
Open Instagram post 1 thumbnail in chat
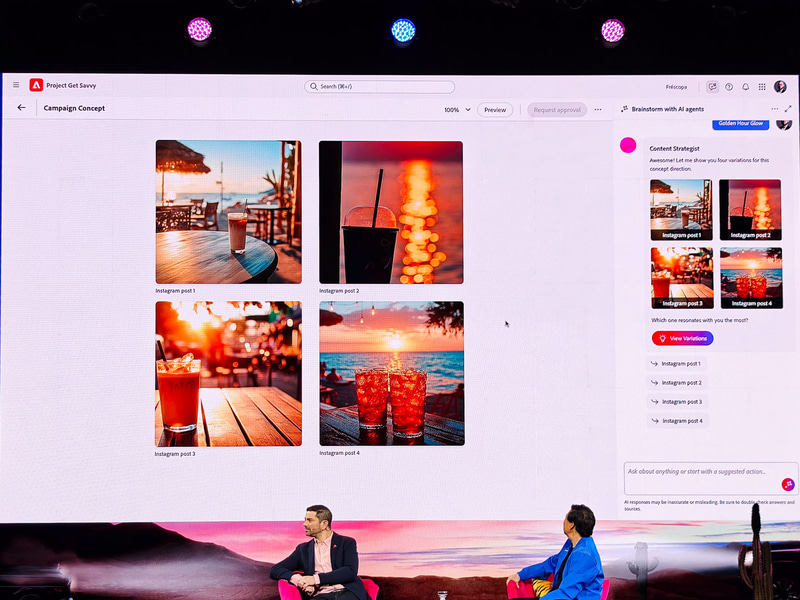coord(681,210)
